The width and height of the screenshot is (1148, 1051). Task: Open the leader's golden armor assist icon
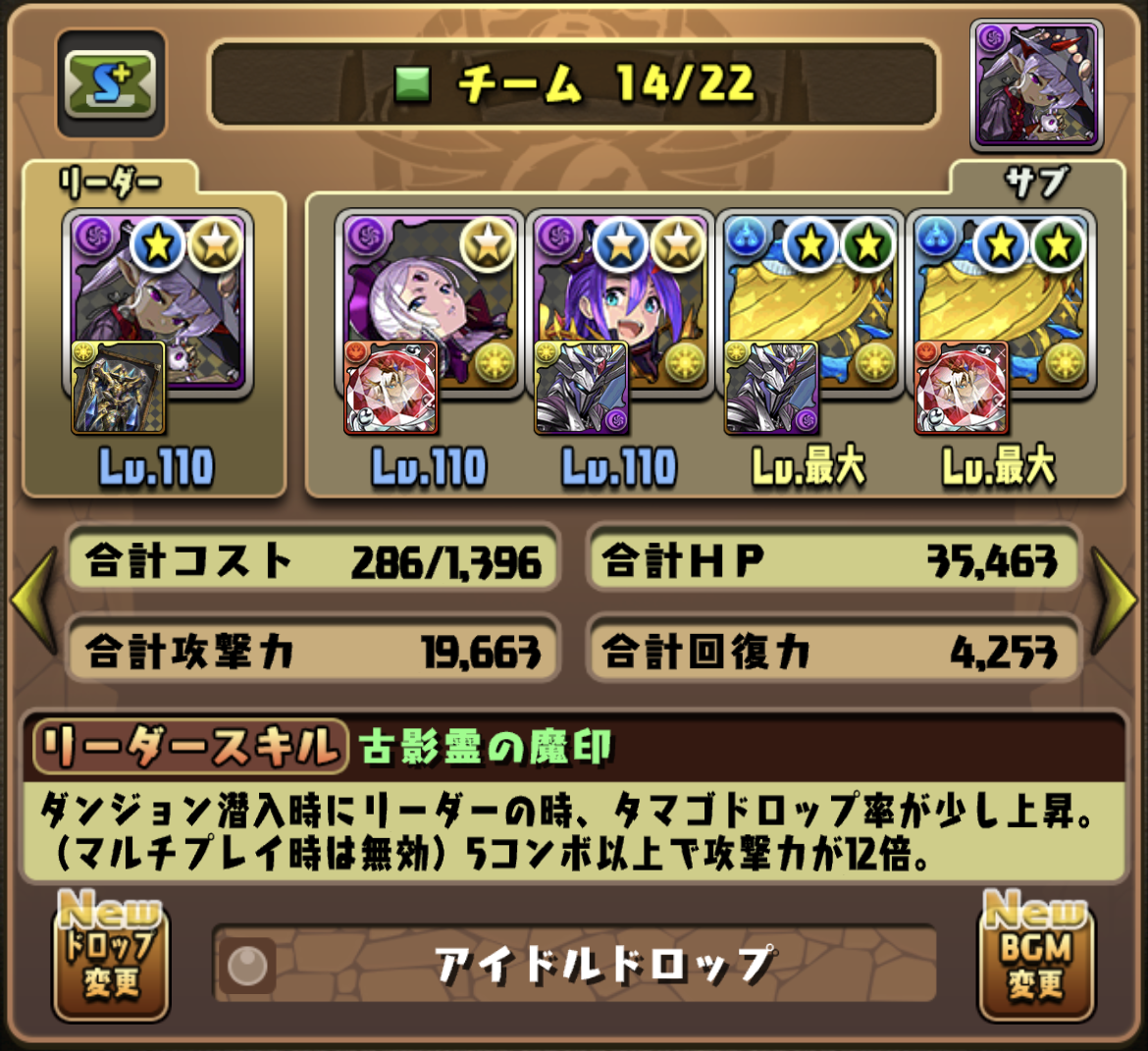coord(119,388)
